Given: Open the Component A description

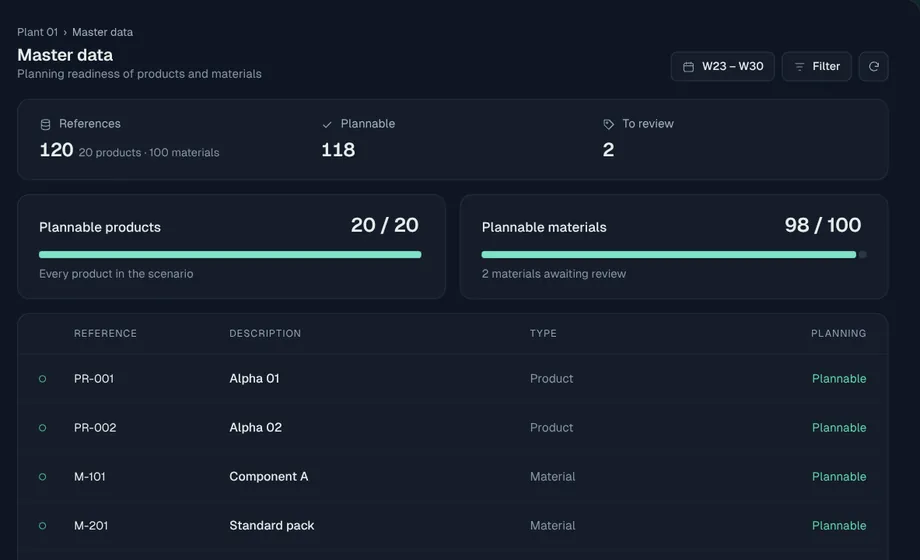Looking at the screenshot, I should tap(269, 477).
